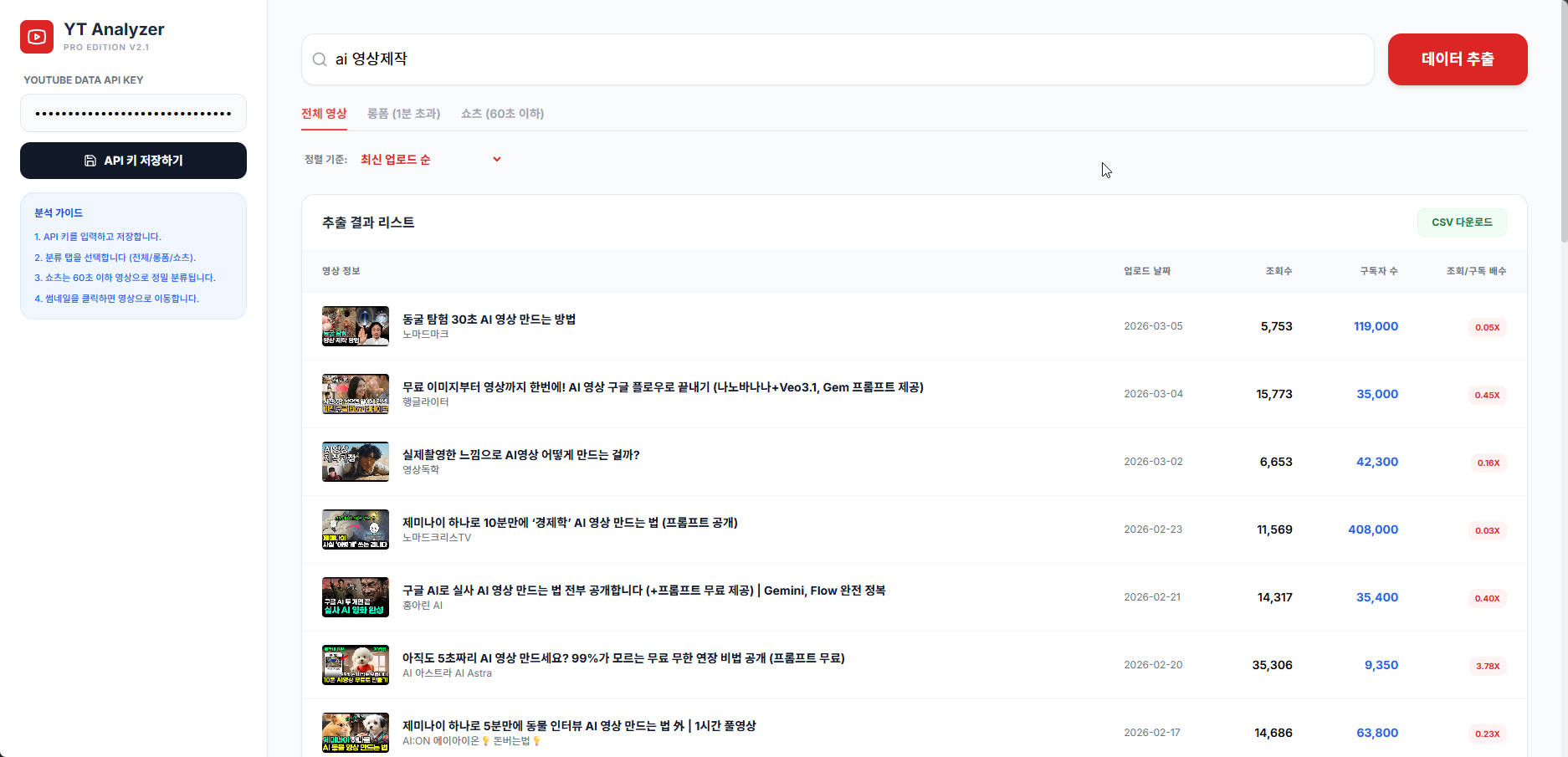
Task: Switch to the 롱폼 (1분 초과) tab
Action: (405, 113)
